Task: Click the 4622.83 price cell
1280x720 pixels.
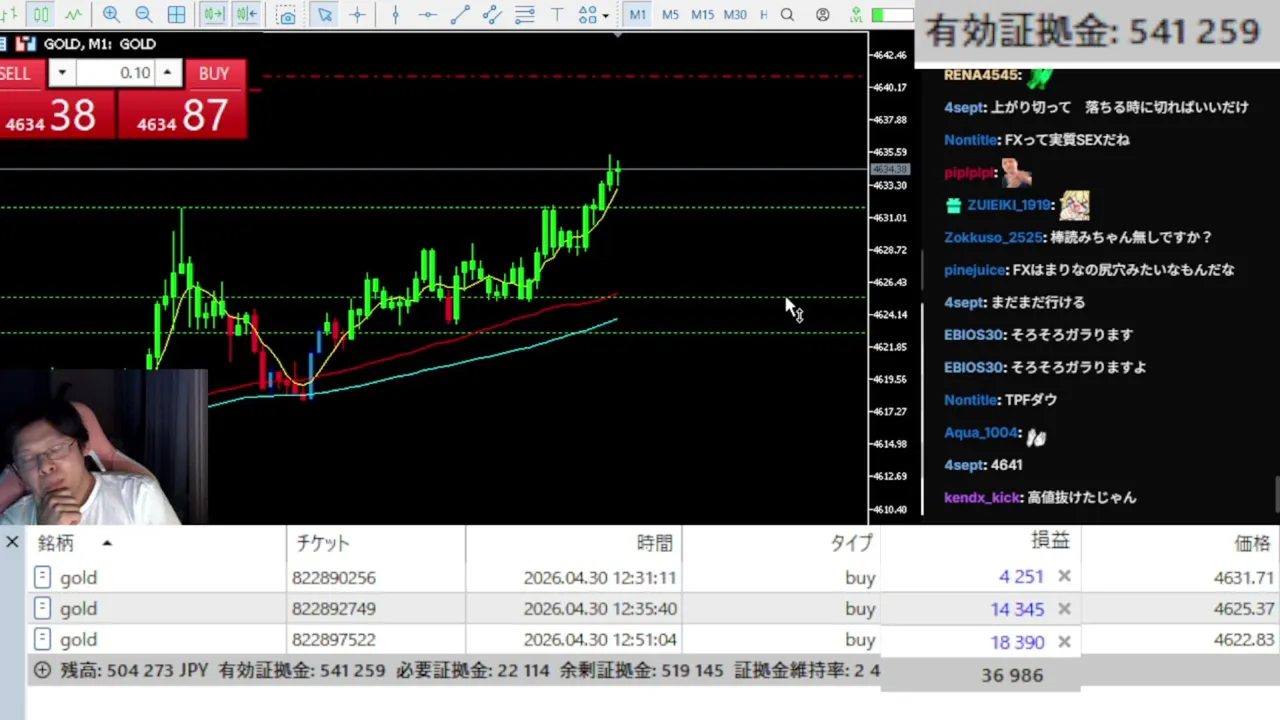Action: tap(1244, 640)
